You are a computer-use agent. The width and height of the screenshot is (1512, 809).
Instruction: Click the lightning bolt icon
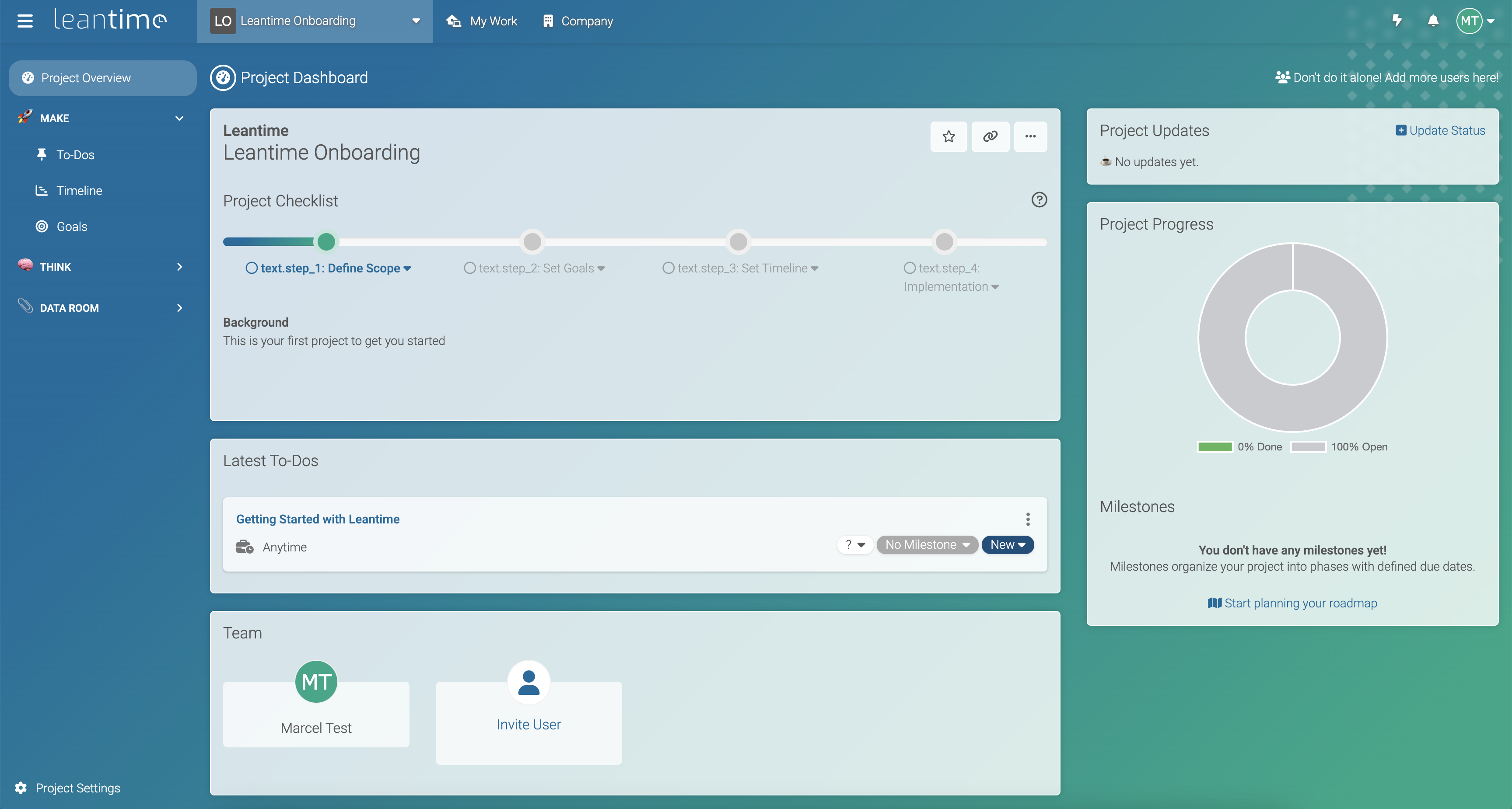(x=1397, y=21)
